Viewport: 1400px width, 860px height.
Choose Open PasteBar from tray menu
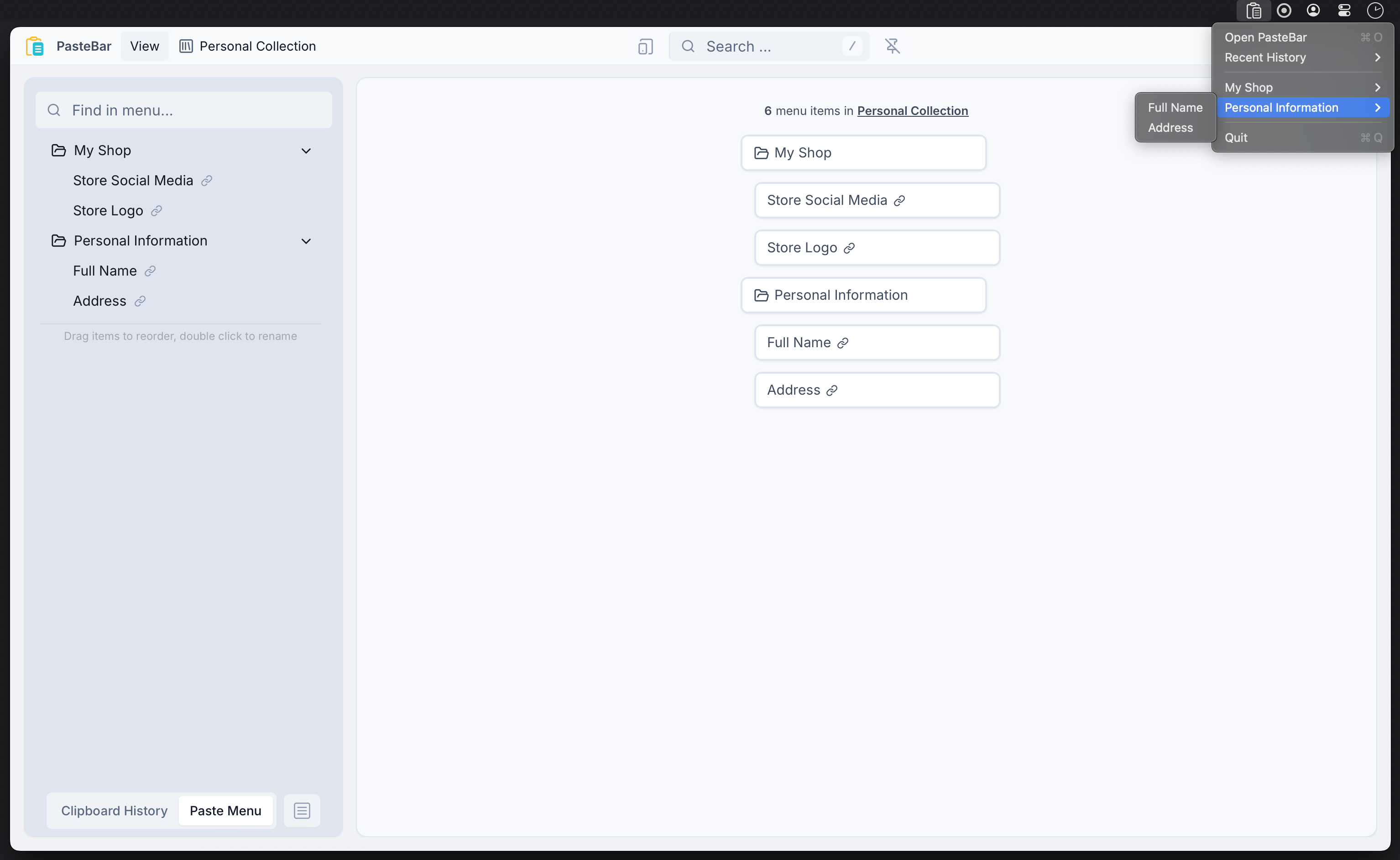(x=1303, y=37)
